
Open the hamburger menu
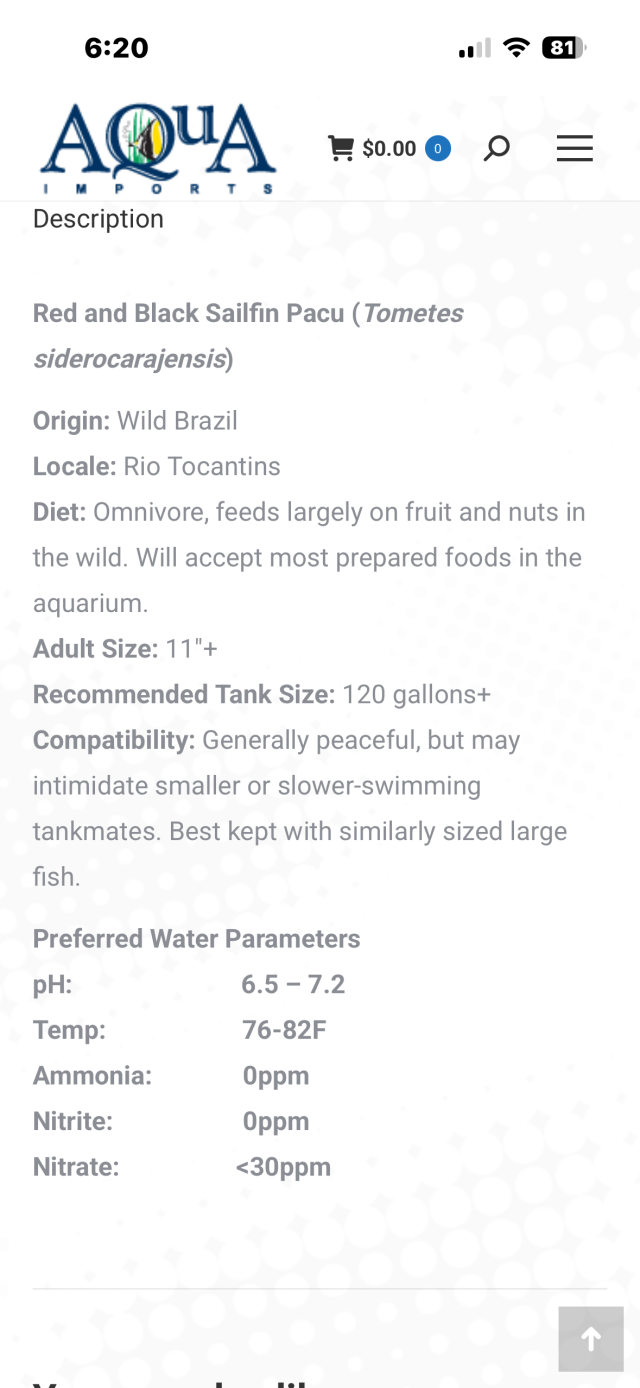574,149
